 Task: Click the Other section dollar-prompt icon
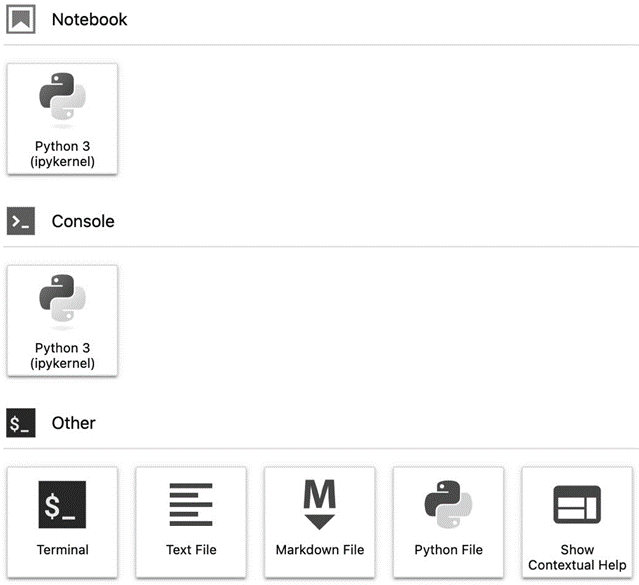(x=21, y=423)
